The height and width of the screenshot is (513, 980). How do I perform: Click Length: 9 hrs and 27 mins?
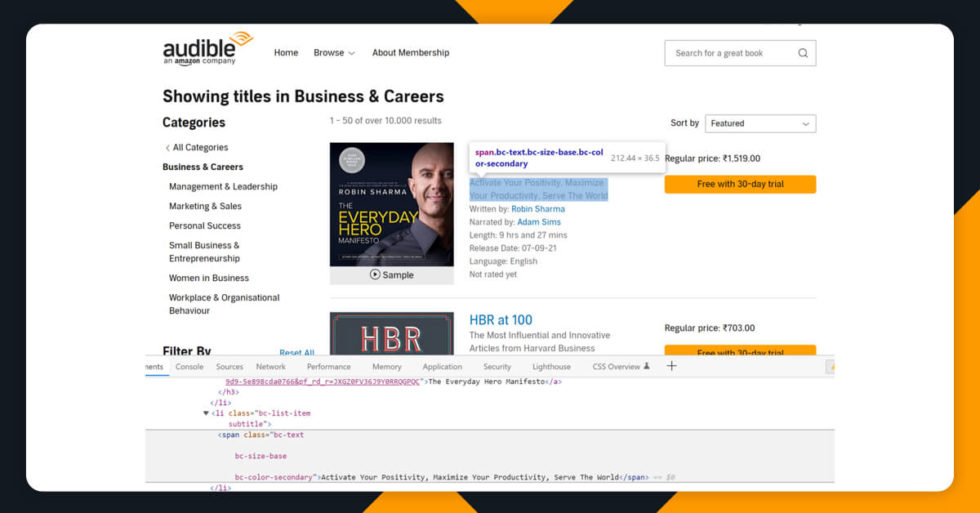click(x=518, y=236)
